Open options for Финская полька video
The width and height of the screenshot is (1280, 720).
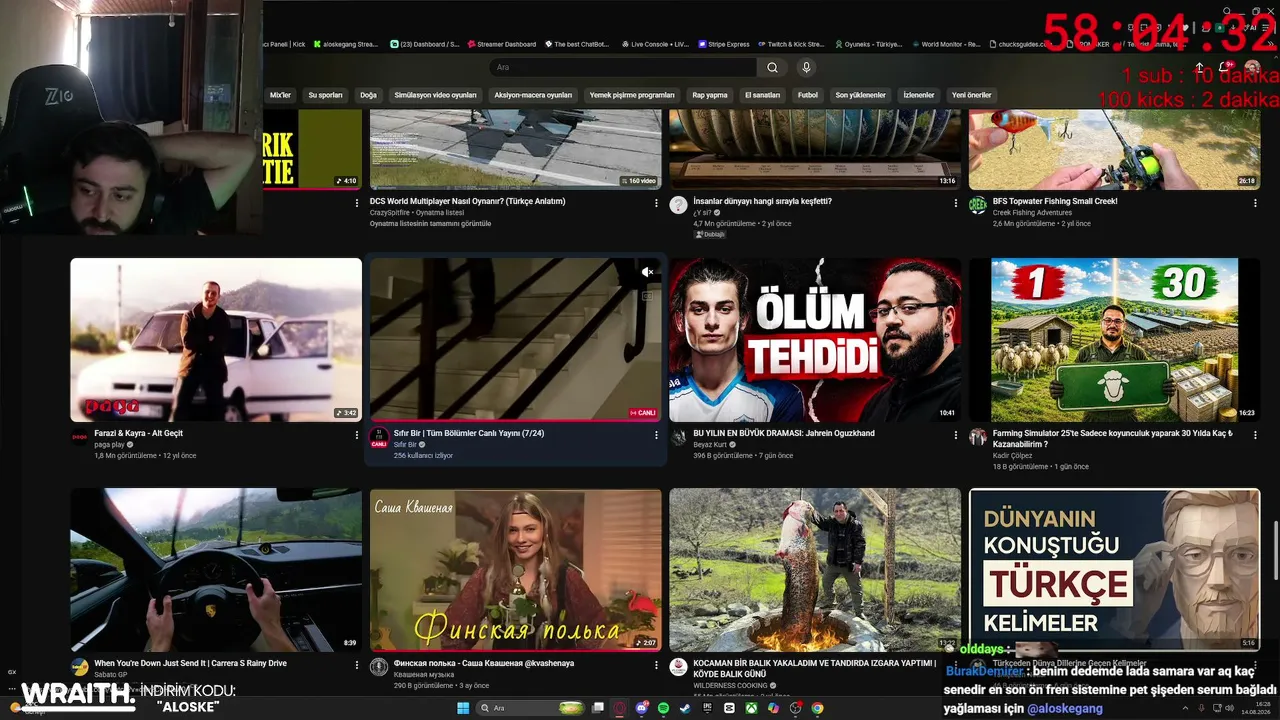click(x=656, y=665)
